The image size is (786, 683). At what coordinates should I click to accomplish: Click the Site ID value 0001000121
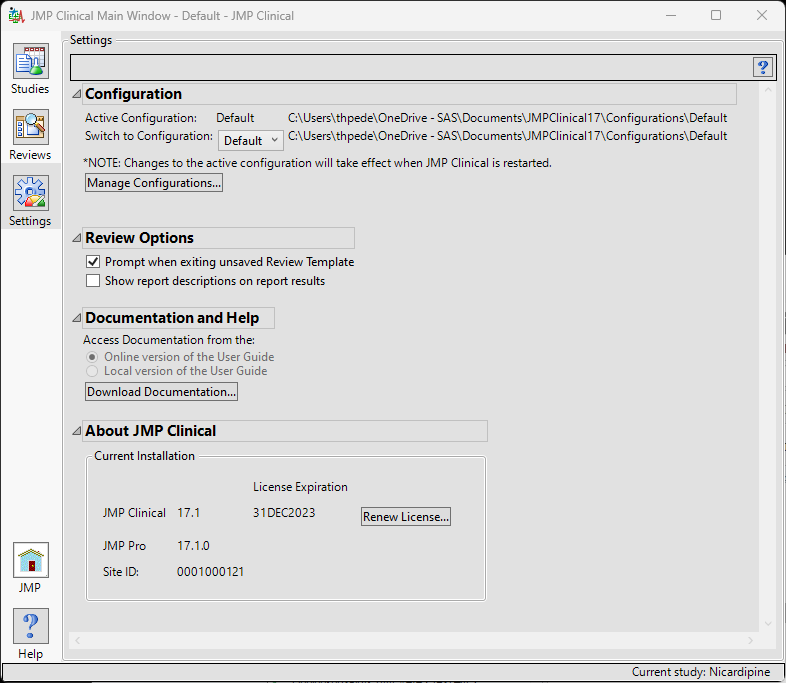[x=211, y=572]
